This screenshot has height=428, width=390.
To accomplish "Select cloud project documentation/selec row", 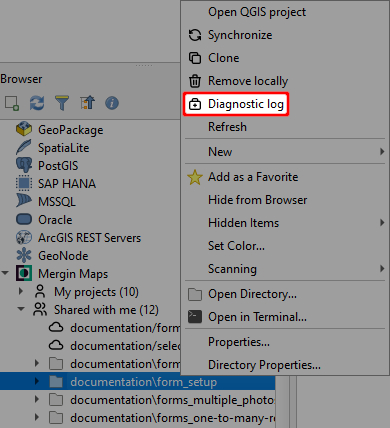I will [90, 346].
